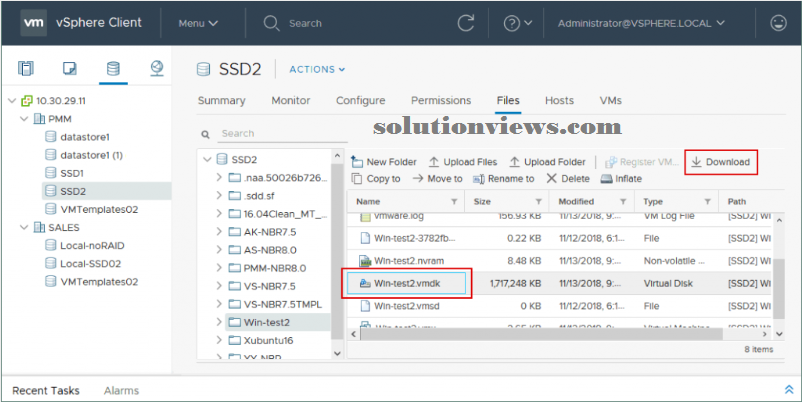Open the Menu dropdown
The image size is (802, 402).
198,23
